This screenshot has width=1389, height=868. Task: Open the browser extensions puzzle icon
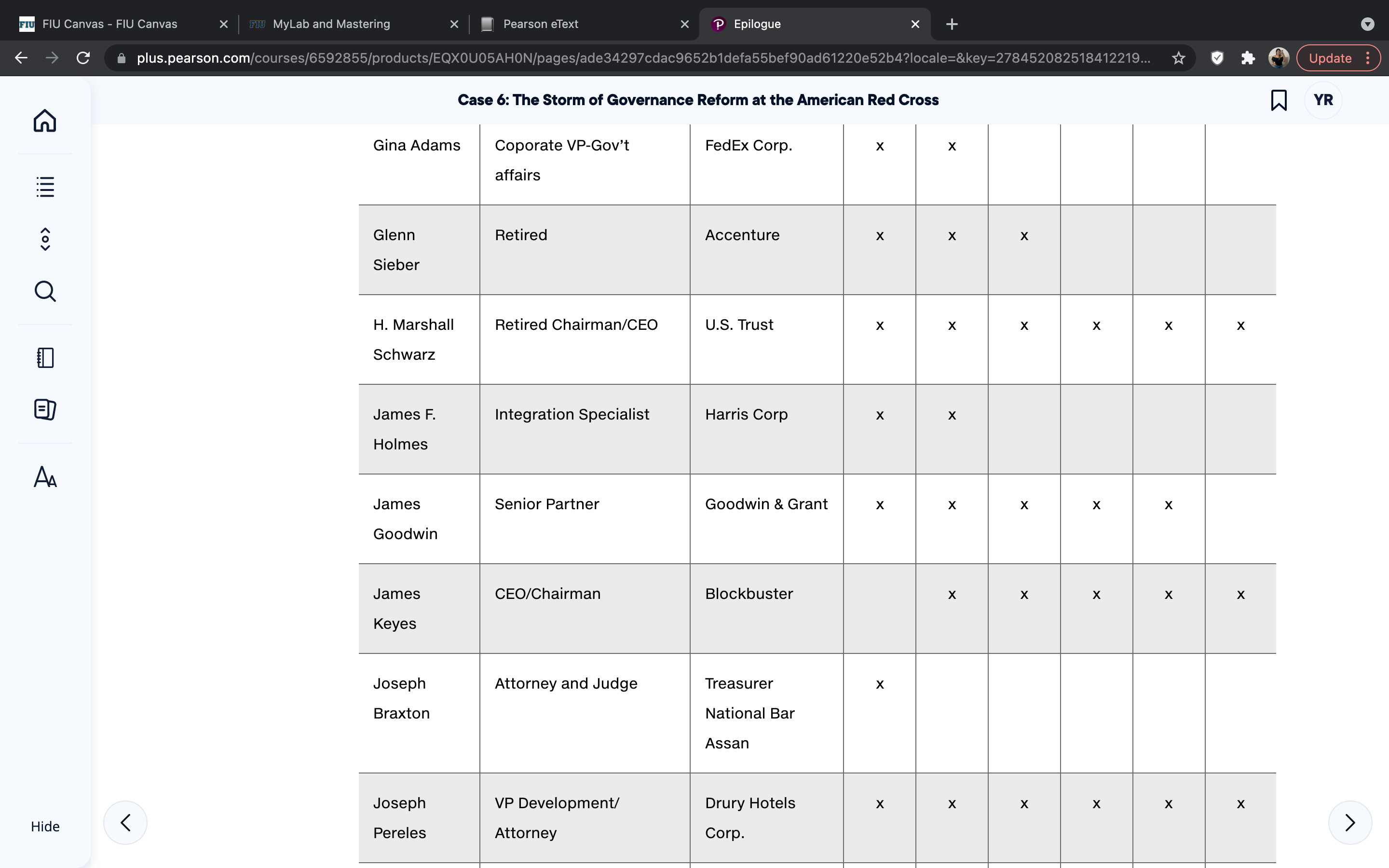[1248, 58]
